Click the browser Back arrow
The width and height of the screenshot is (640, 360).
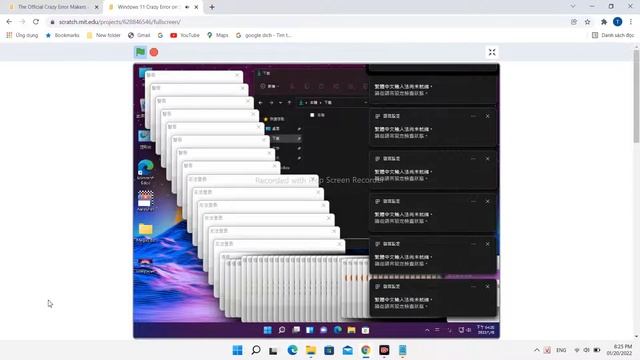pos(9,22)
